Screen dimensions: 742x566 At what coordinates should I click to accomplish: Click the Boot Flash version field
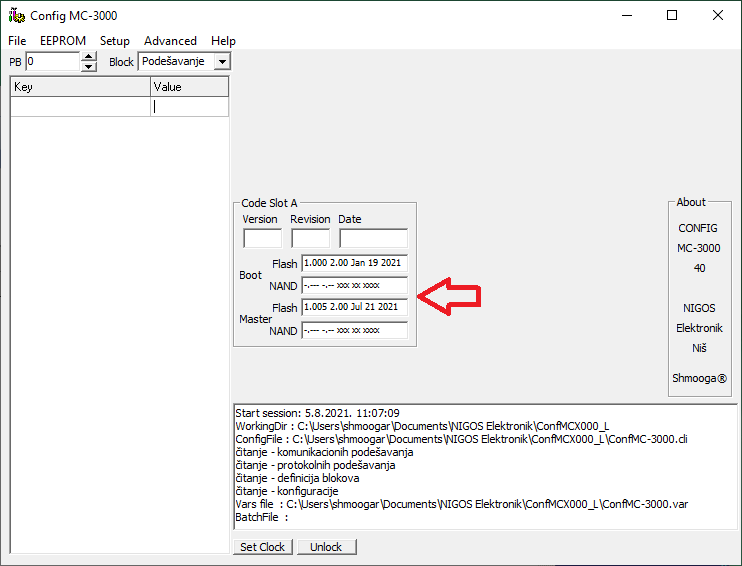coord(354,264)
